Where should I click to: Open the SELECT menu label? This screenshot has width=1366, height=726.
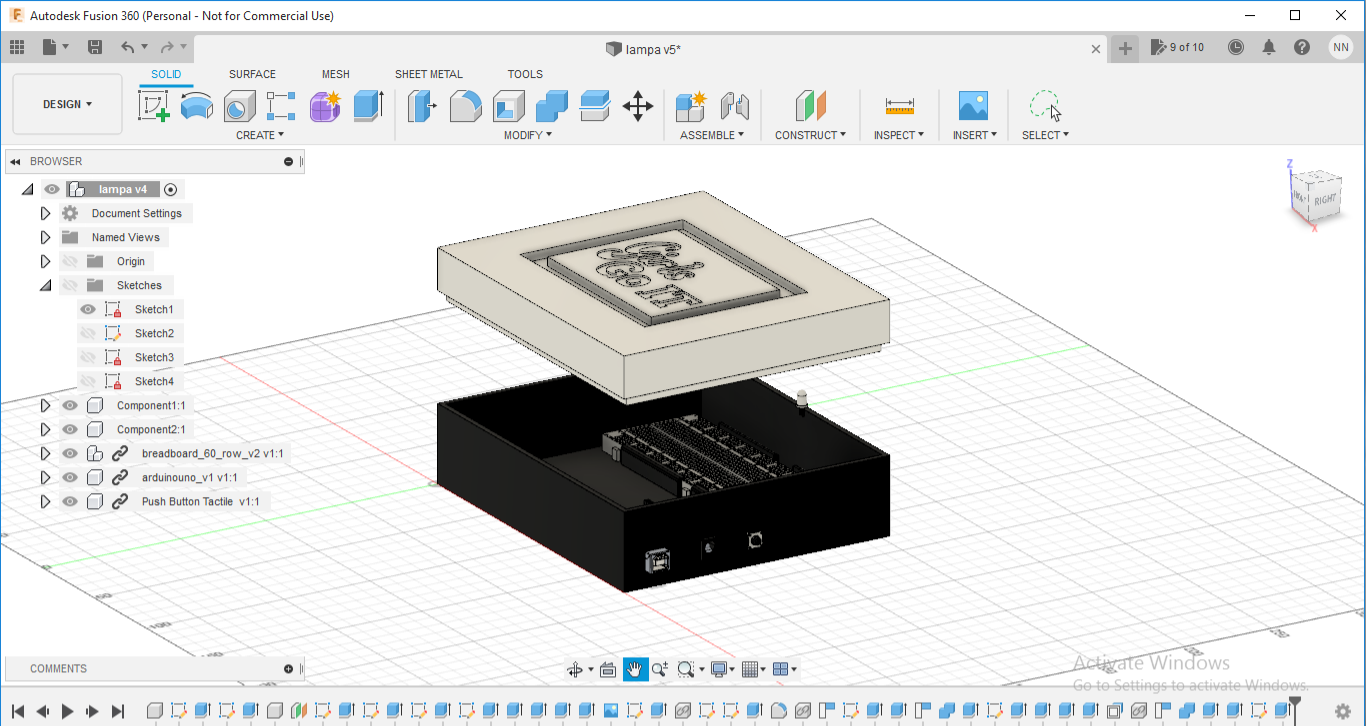(1045, 135)
